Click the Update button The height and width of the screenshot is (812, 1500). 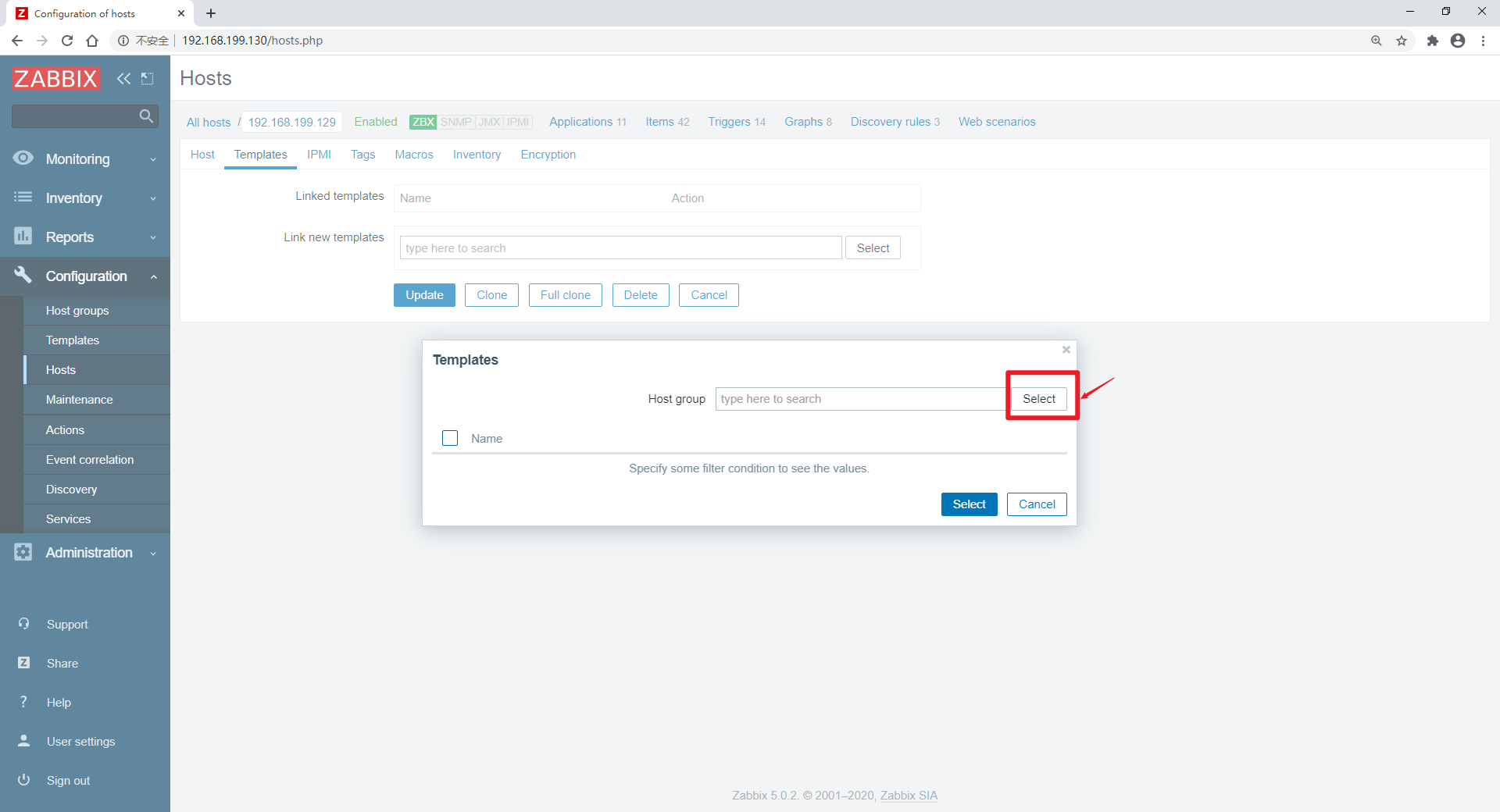click(x=424, y=295)
